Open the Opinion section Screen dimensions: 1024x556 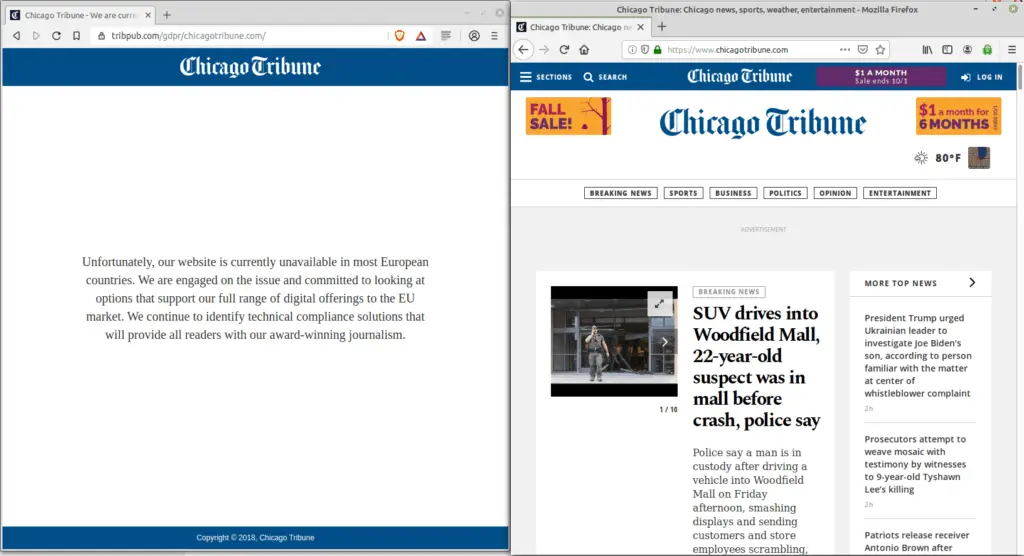tap(835, 193)
